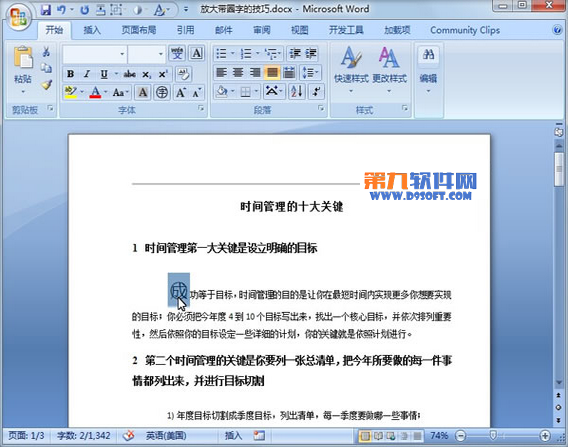
Task: Undo the last action
Action: (61, 10)
